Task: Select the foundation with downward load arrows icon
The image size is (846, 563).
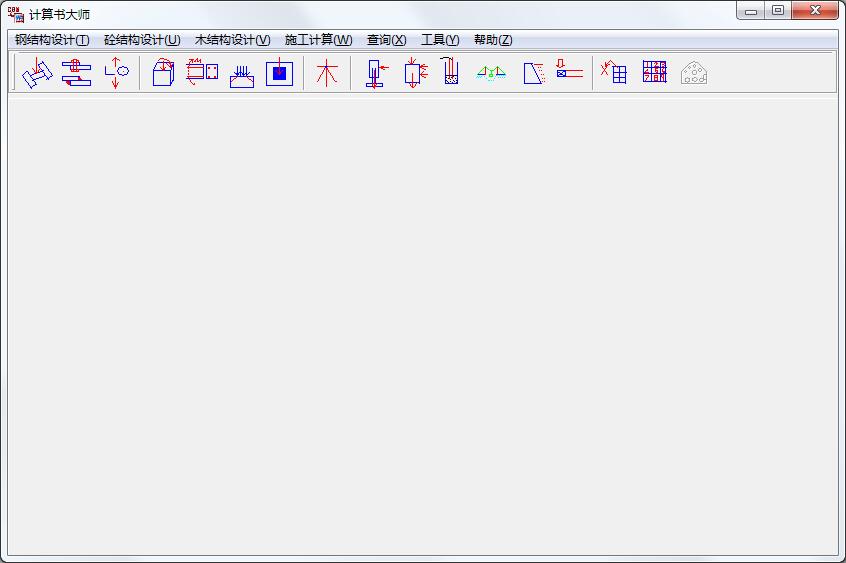Action: pos(241,74)
